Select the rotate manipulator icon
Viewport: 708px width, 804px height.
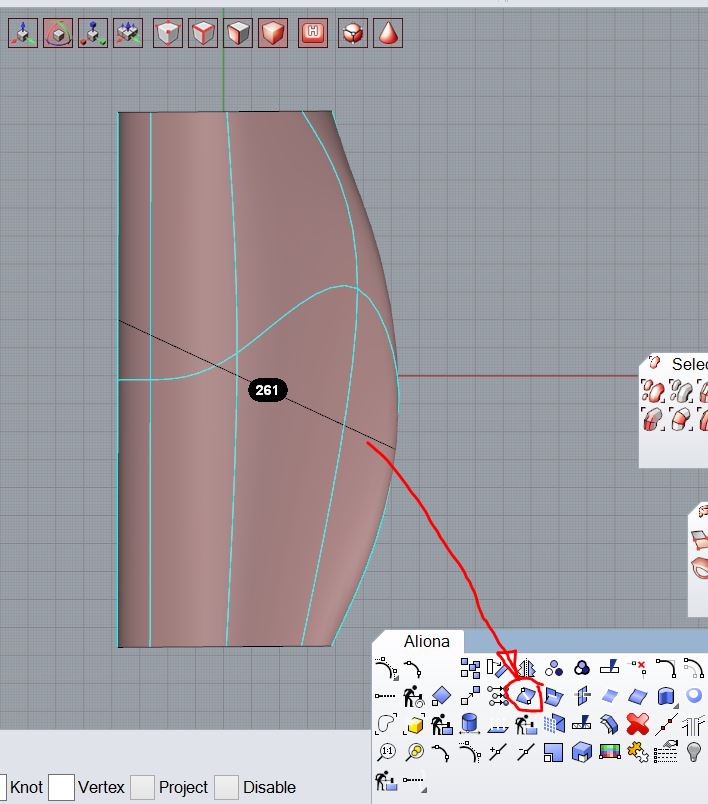(58, 33)
